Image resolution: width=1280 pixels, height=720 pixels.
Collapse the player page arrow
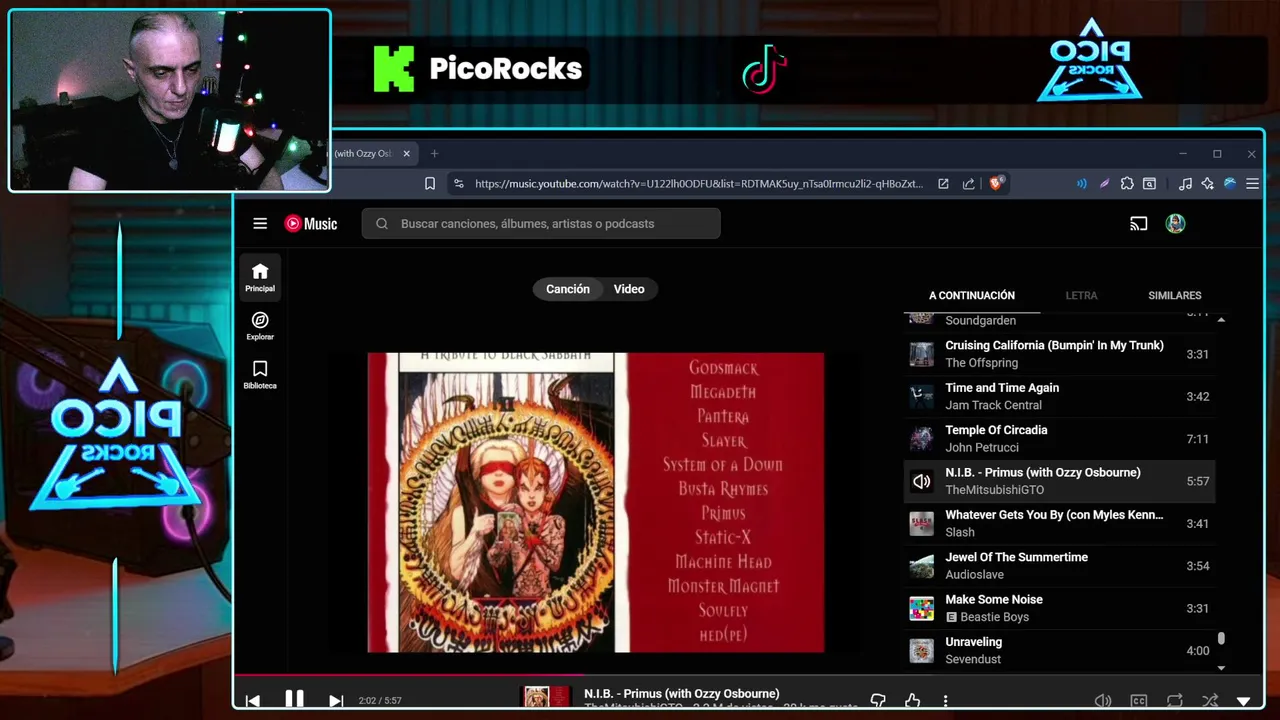[x=1244, y=701]
